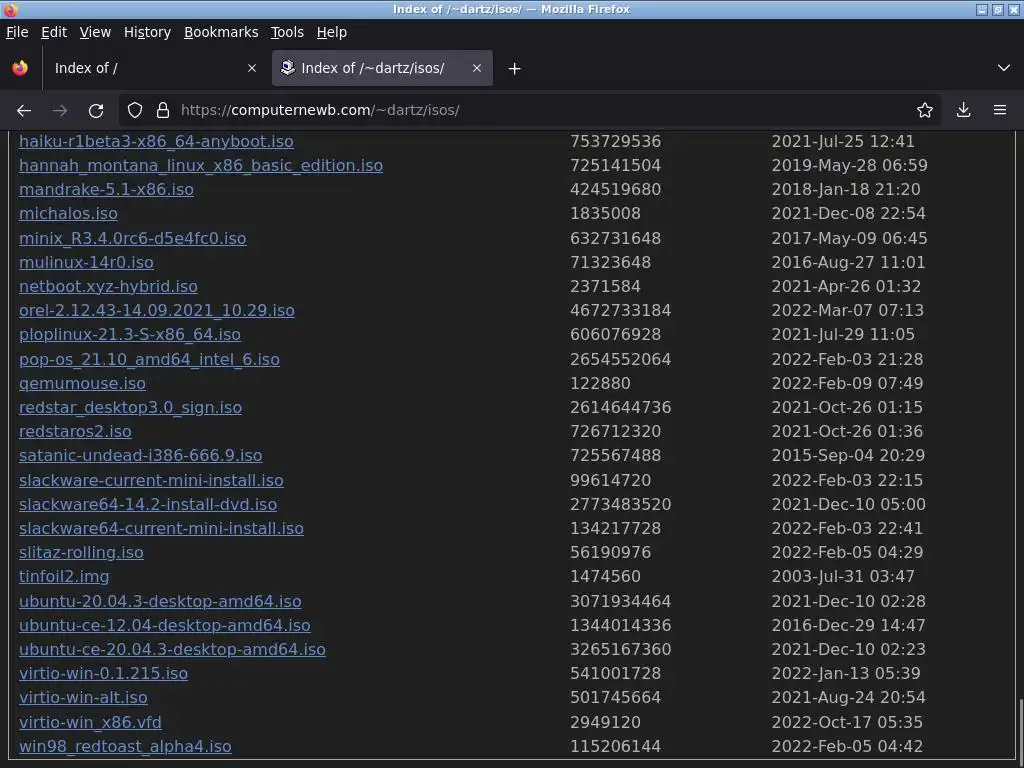Click slitaz-rolling.iso link
Screen dimensions: 1024x768
tap(82, 553)
